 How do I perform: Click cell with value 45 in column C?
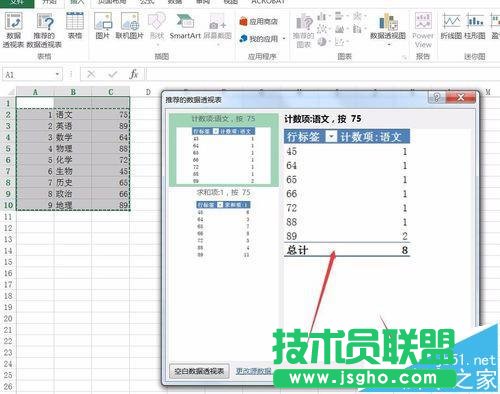click(x=111, y=171)
